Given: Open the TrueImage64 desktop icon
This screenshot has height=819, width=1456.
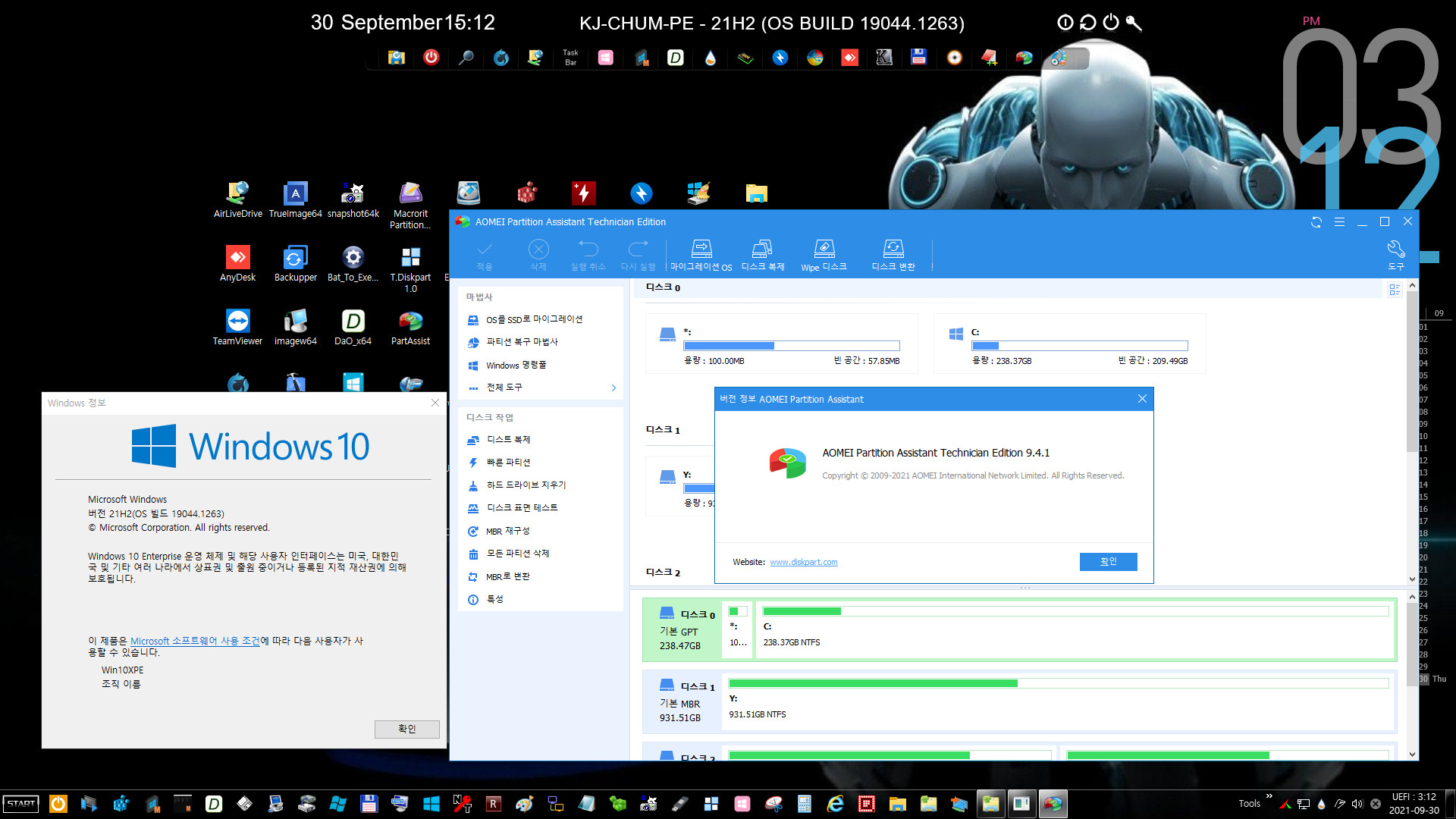Looking at the screenshot, I should [x=295, y=200].
